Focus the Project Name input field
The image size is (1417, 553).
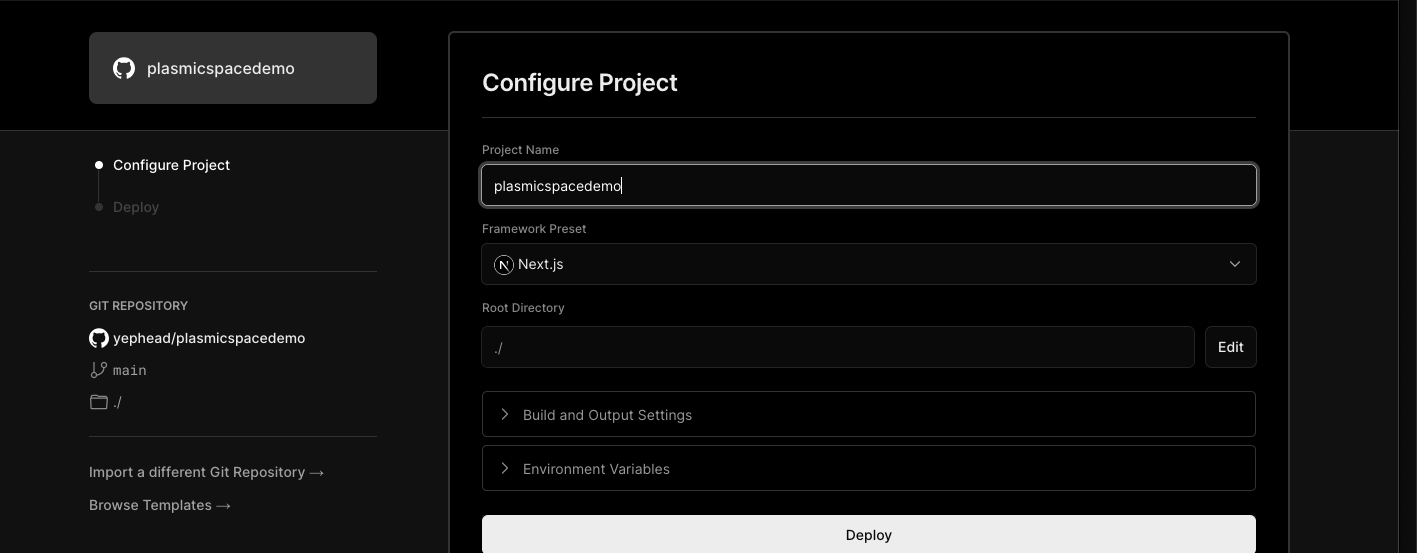tap(868, 186)
